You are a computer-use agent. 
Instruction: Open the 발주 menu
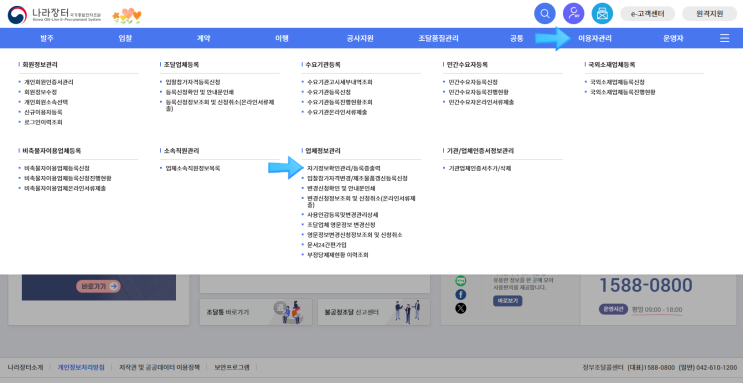(47, 38)
